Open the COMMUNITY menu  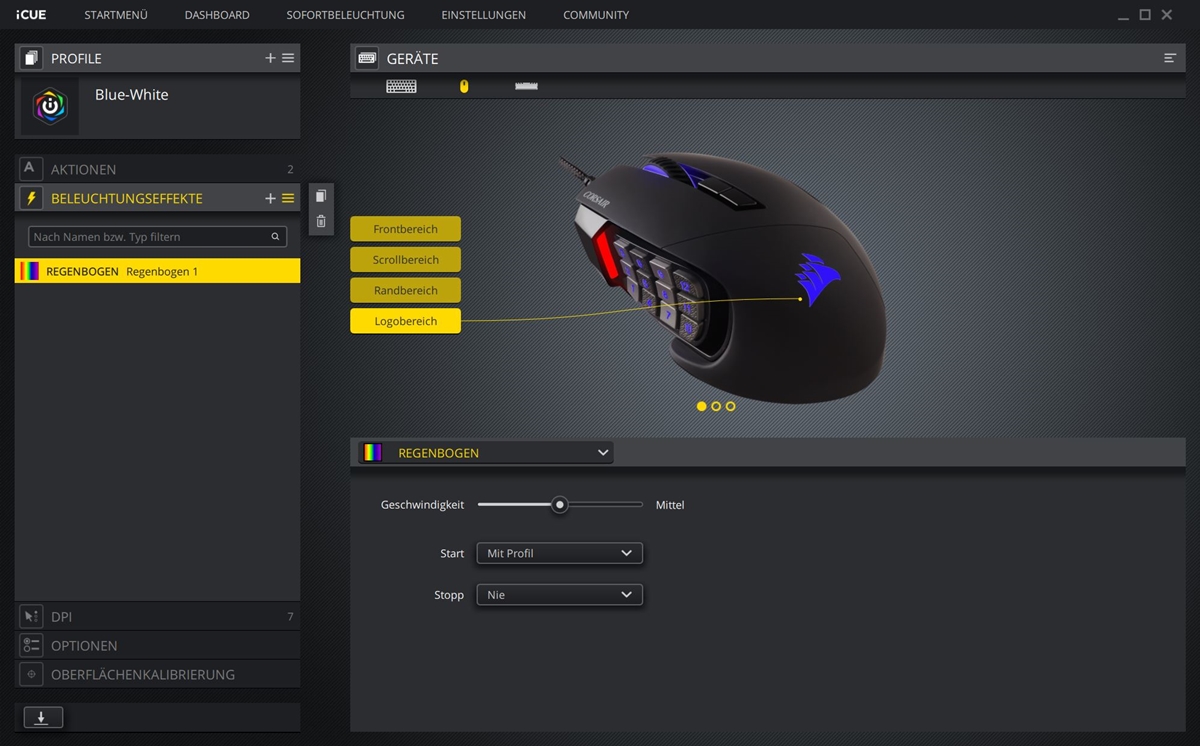pyautogui.click(x=596, y=15)
